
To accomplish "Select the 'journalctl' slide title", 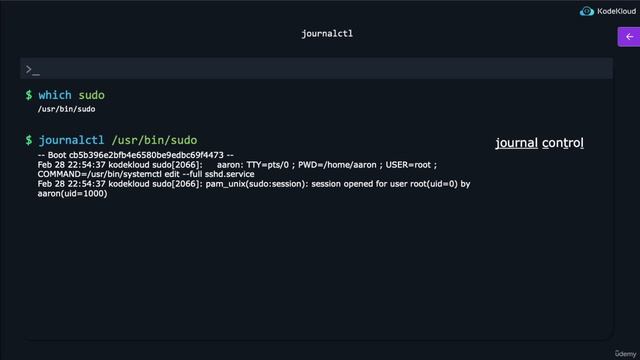I will [327, 34].
